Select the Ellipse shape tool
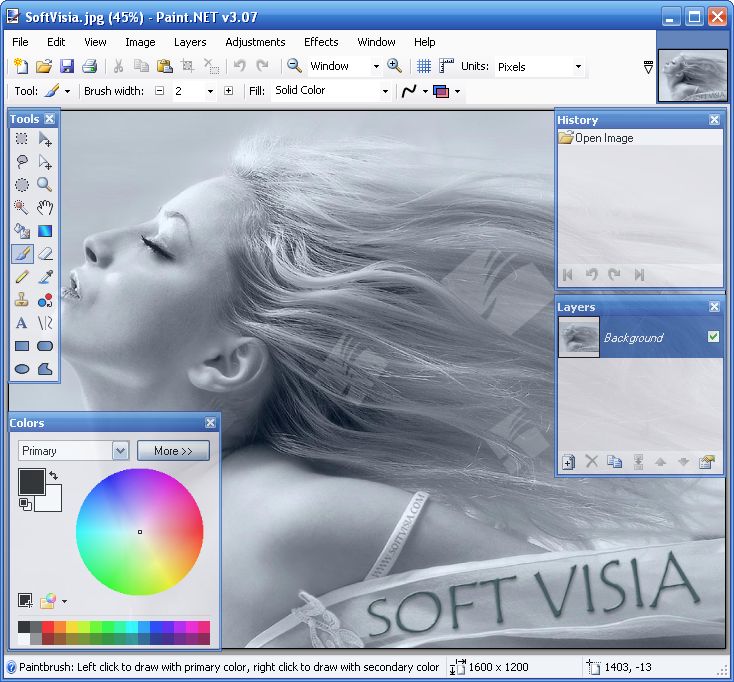 22,369
